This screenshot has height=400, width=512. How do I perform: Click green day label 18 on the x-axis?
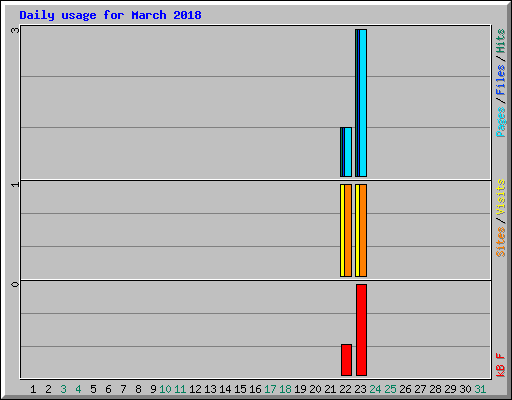285,389
